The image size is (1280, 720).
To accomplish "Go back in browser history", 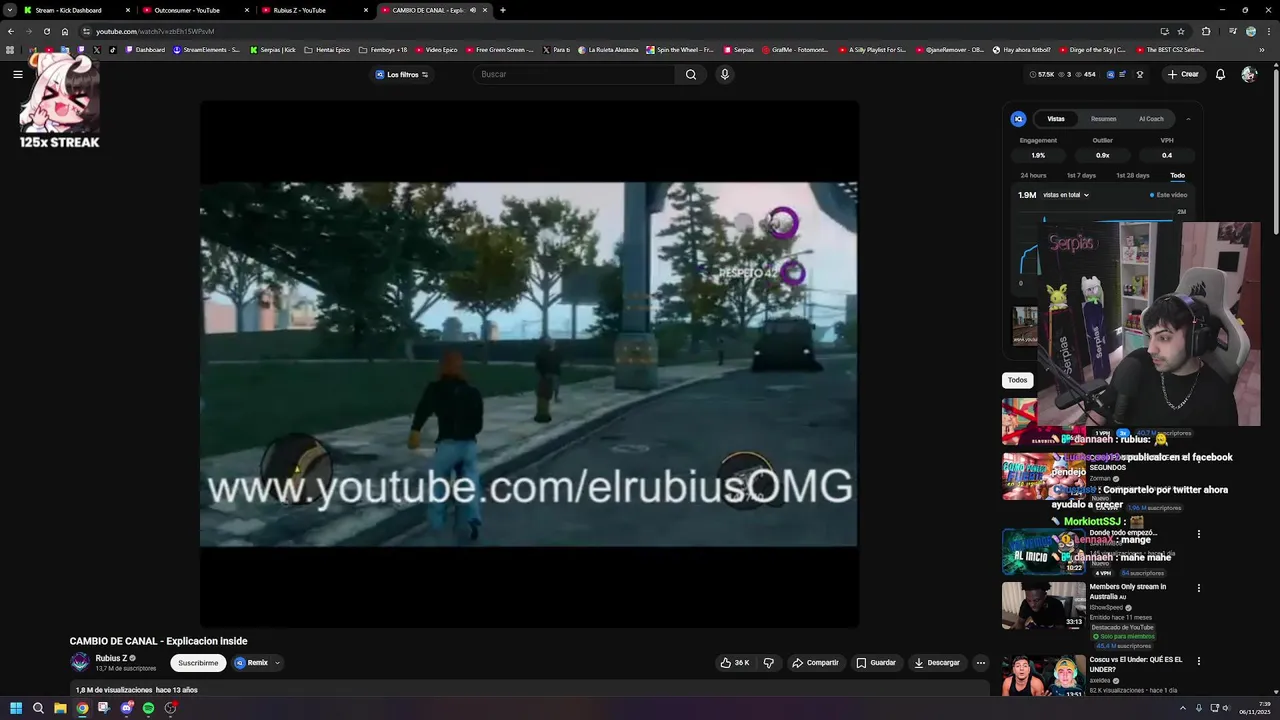I will (11, 31).
